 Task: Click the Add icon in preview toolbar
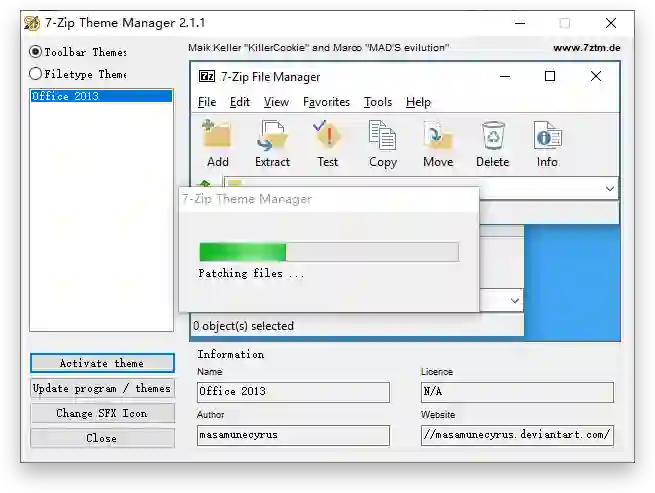(x=216, y=135)
